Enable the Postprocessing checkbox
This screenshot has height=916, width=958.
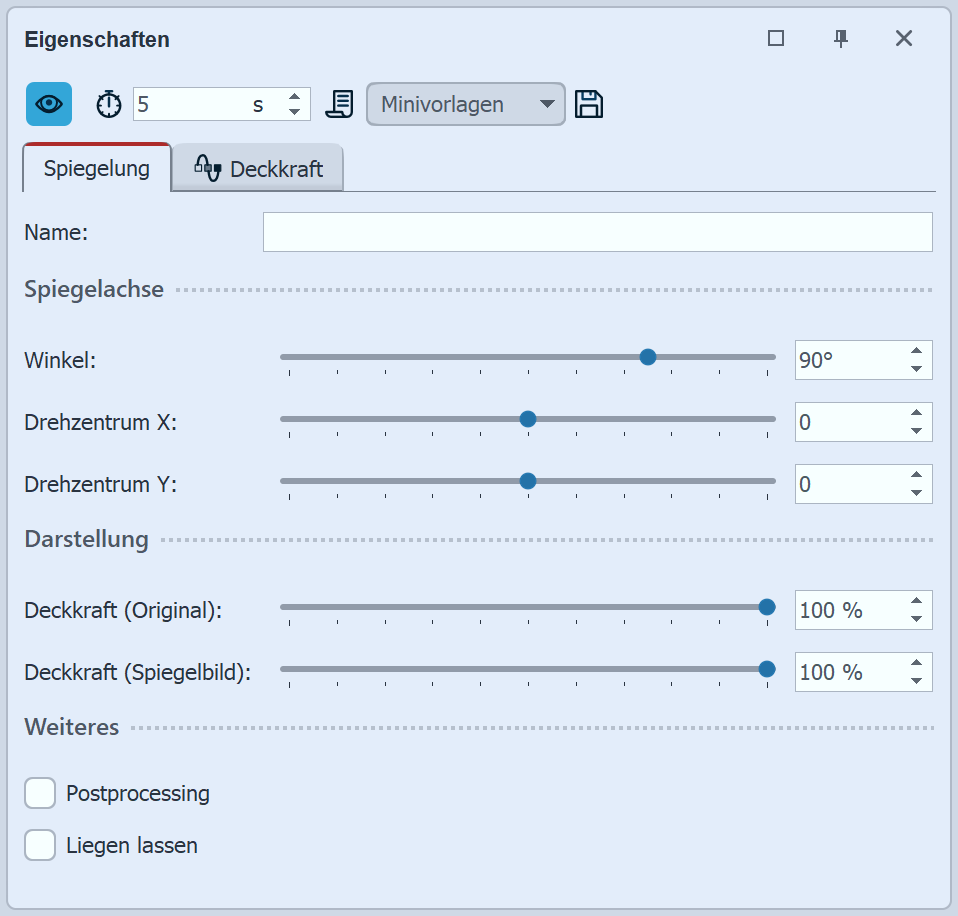(40, 794)
